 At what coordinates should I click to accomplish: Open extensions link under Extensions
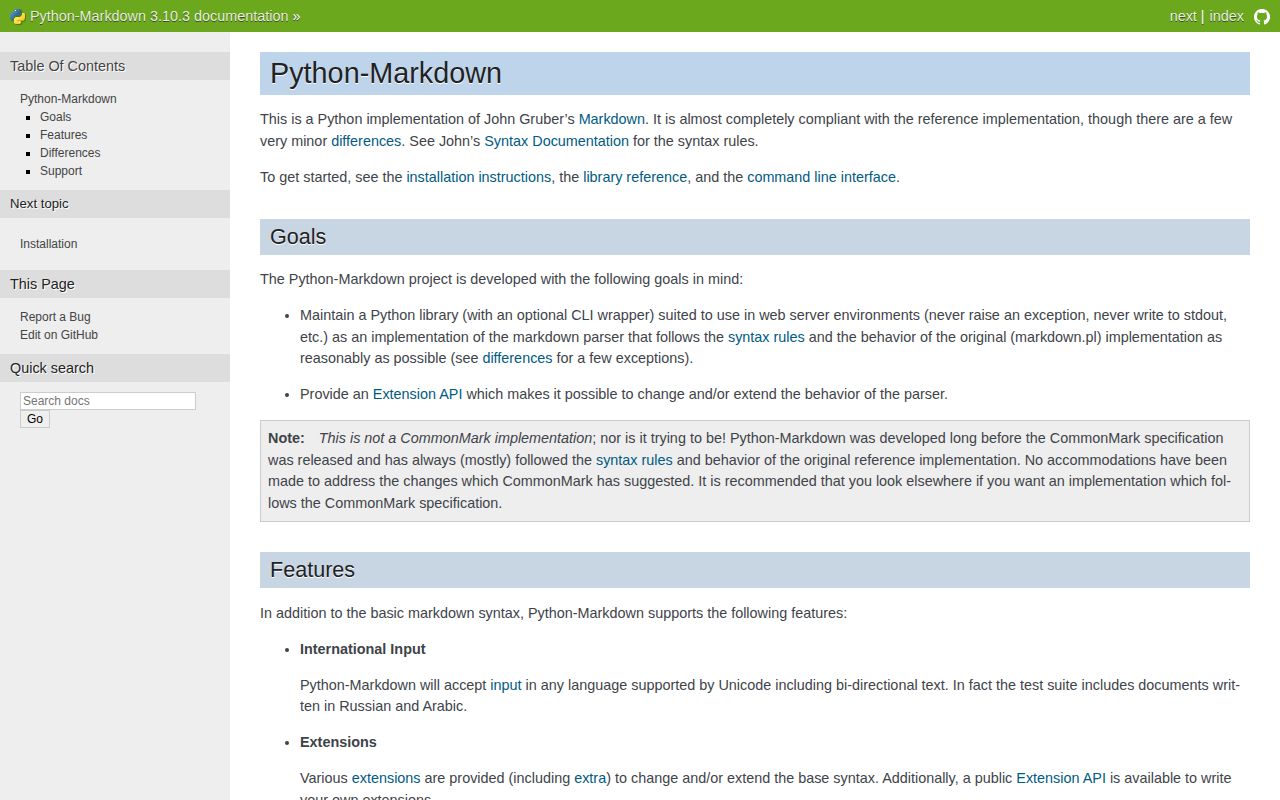click(386, 778)
